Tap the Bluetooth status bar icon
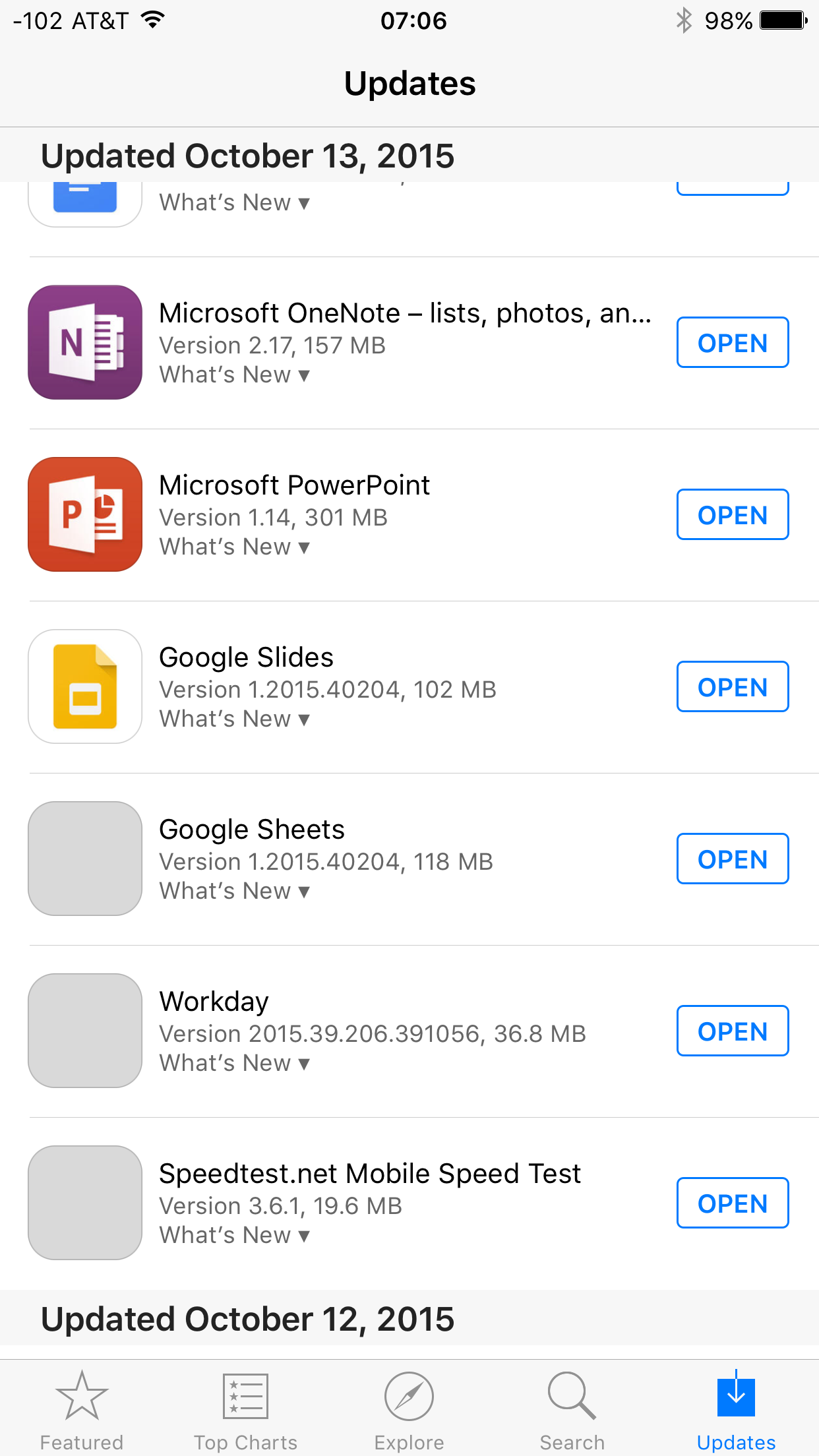Viewport: 819px width, 1456px height. coord(684,20)
